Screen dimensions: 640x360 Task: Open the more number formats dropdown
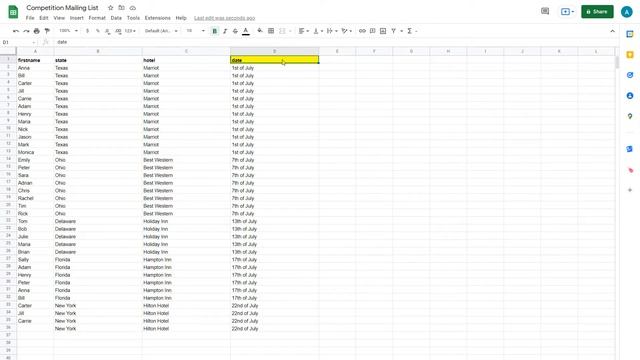pyautogui.click(x=130, y=31)
